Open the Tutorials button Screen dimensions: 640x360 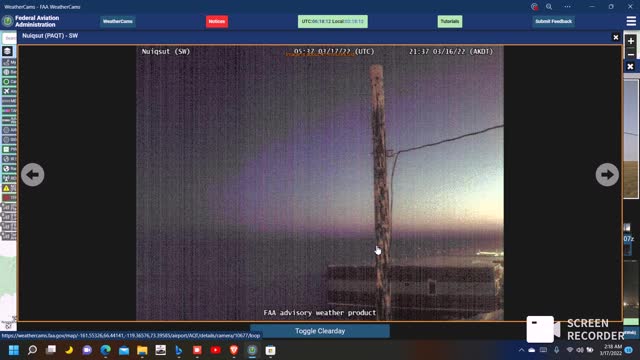[x=450, y=21]
